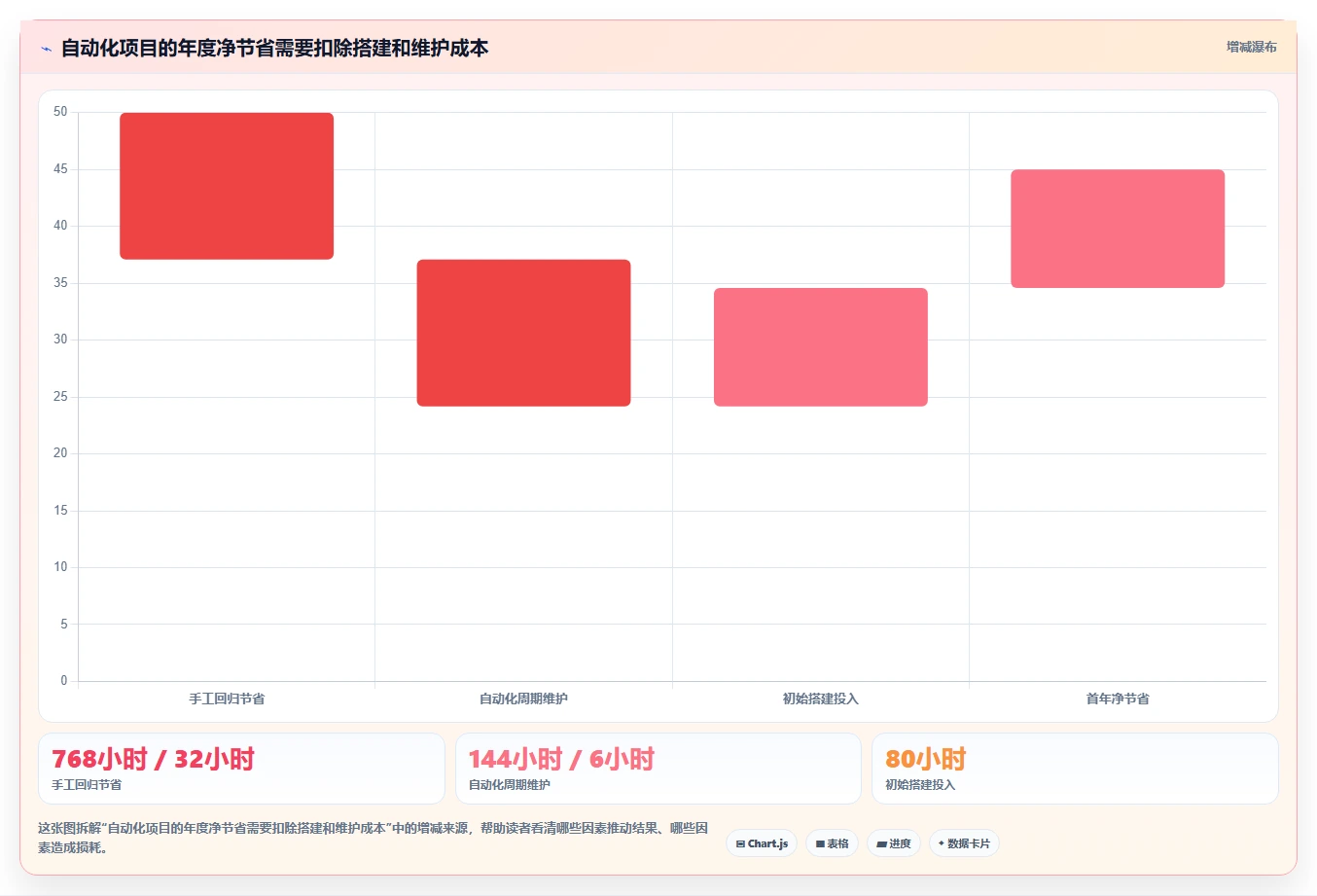The height and width of the screenshot is (896, 1317).
Task: Click the x-axis label 手工回归节省
Action: 227,699
